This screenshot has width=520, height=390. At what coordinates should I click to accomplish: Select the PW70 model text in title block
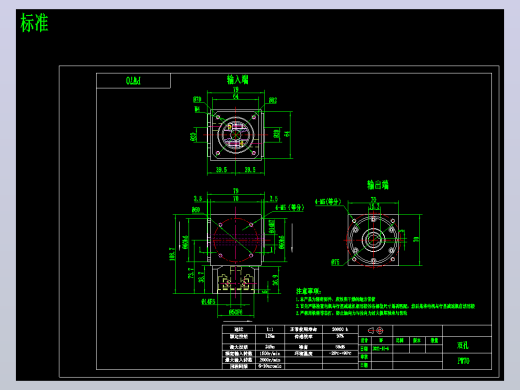463,361
